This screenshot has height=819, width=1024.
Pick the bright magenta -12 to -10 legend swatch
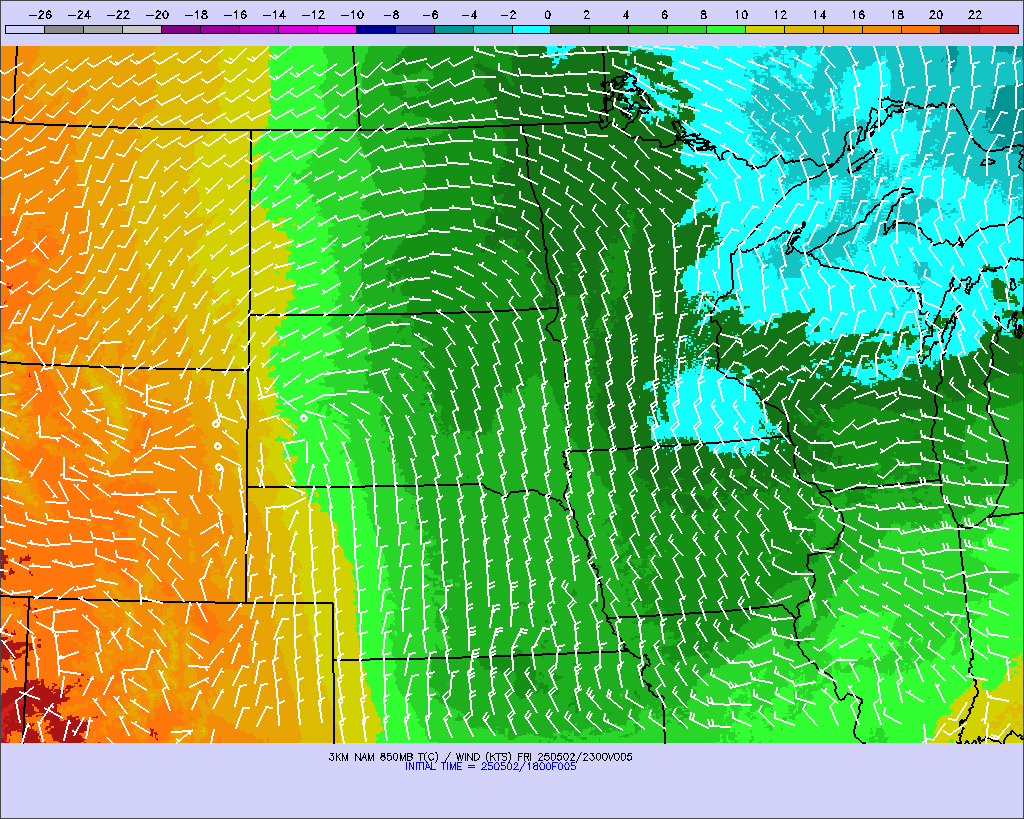pyautogui.click(x=337, y=29)
